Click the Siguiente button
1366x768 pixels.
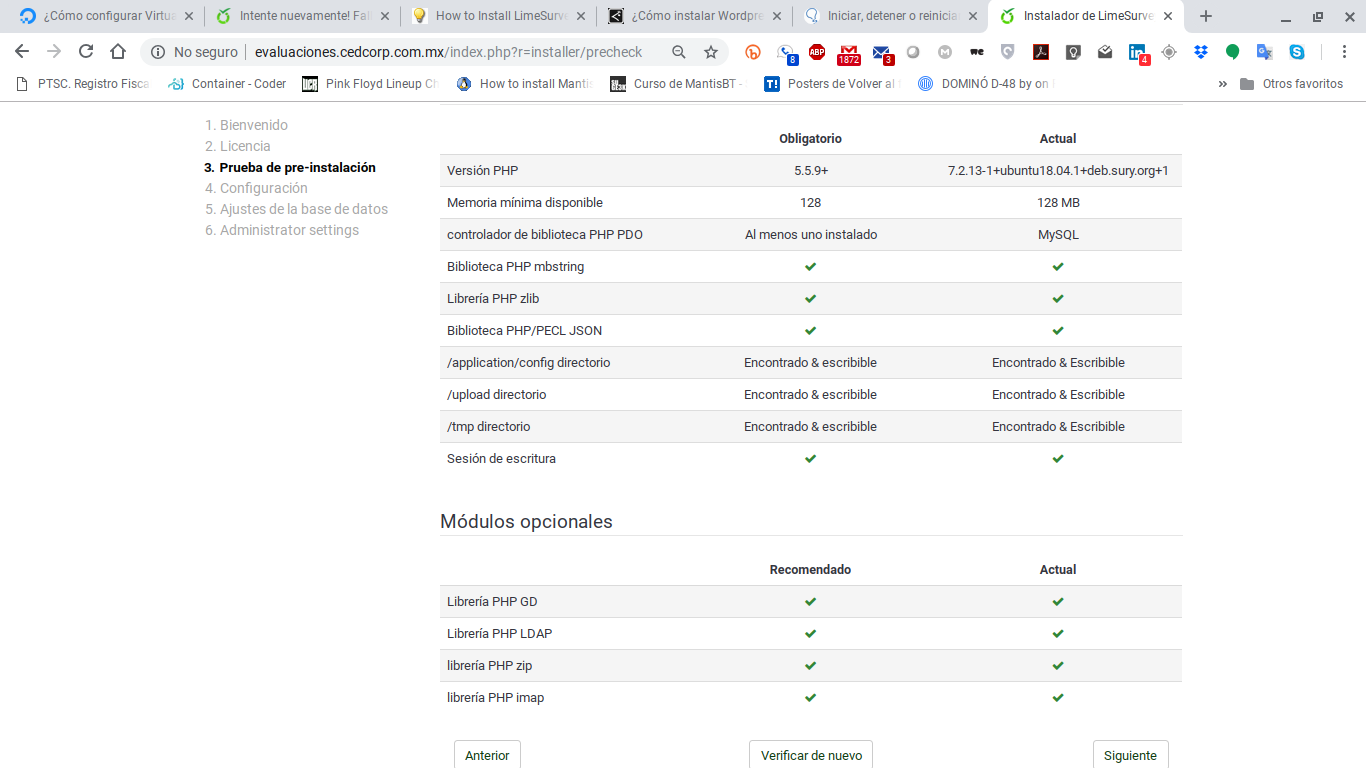click(1130, 755)
